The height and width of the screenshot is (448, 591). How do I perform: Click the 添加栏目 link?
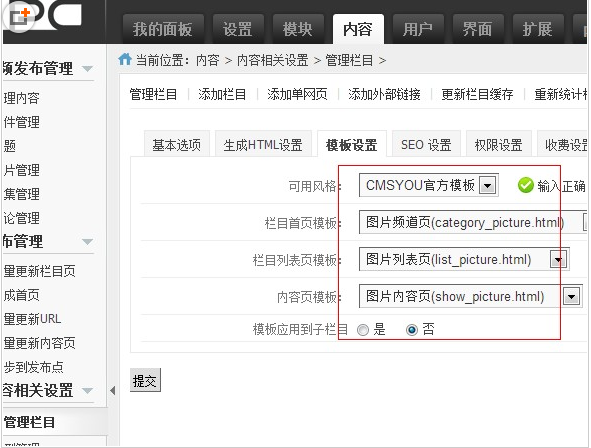click(x=222, y=94)
